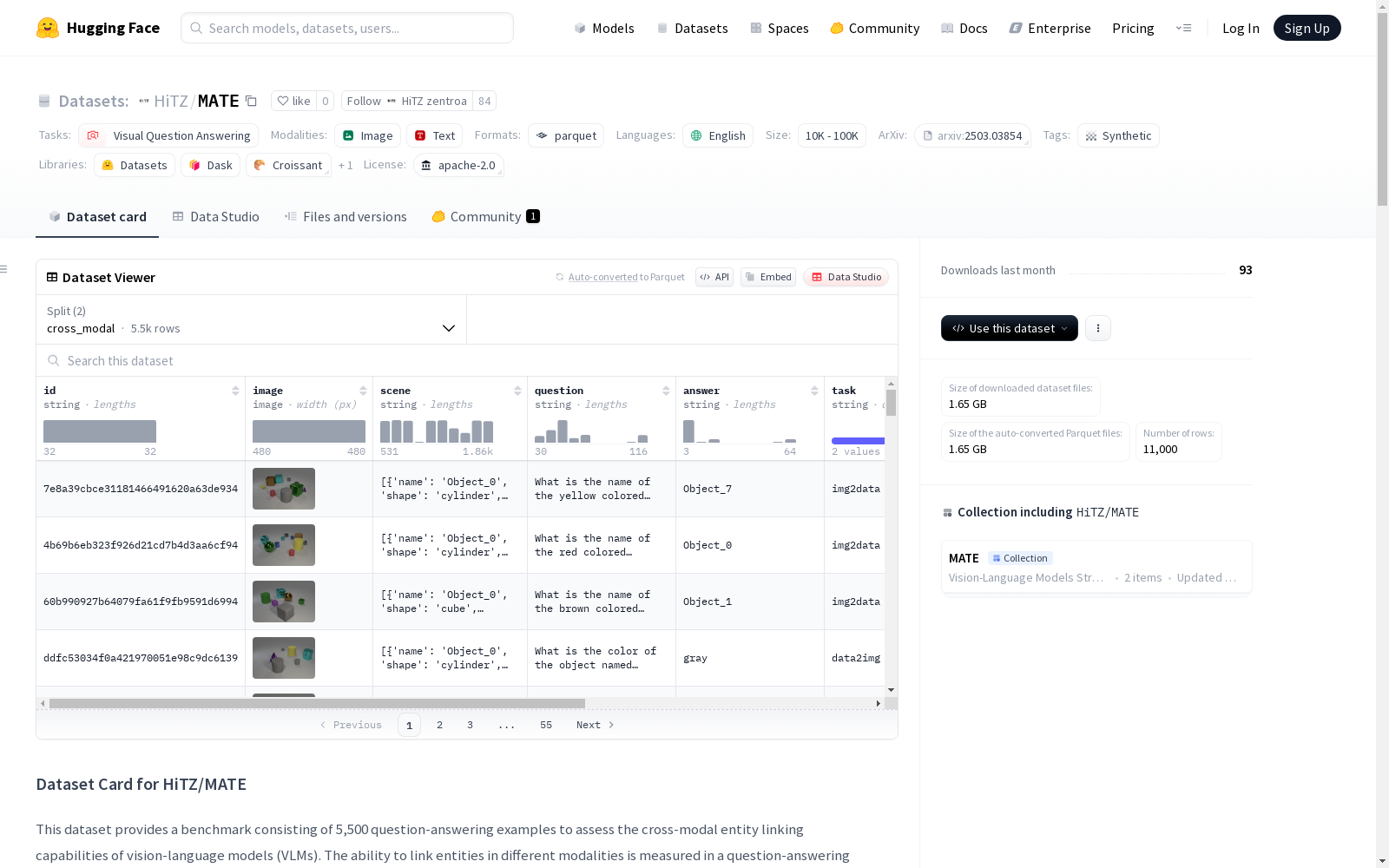Sort the question column using its sort icon
1389x868 pixels.
(x=666, y=391)
